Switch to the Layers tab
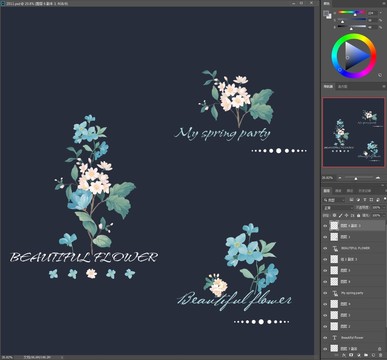 pos(327,191)
